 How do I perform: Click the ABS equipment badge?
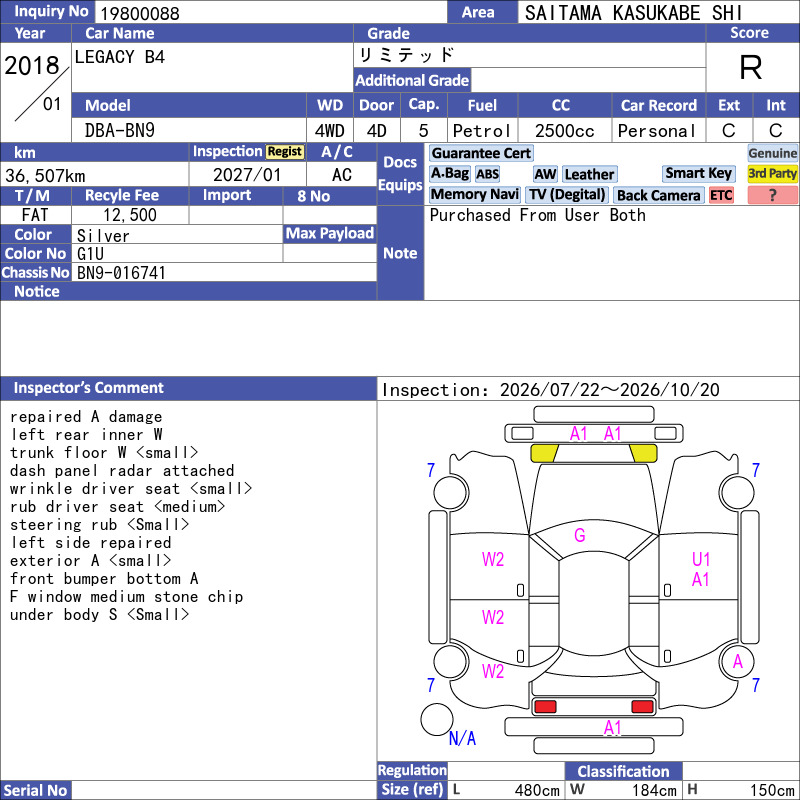click(487, 174)
